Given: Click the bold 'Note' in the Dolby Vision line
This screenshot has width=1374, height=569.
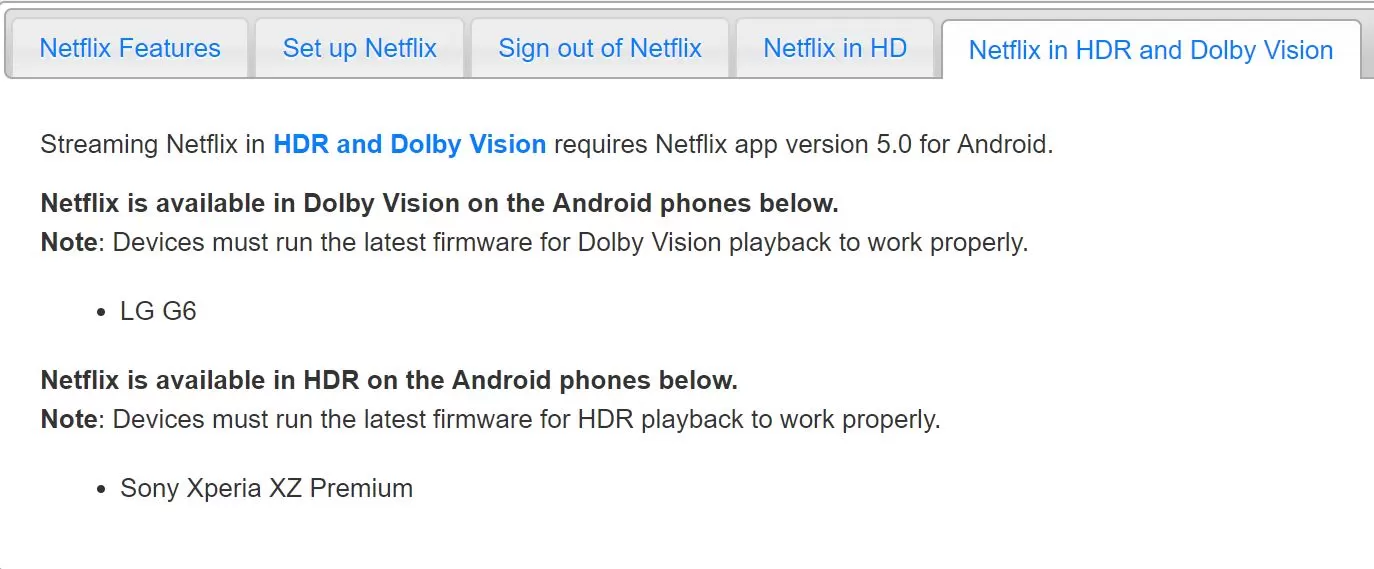Looking at the screenshot, I should (x=69, y=242).
